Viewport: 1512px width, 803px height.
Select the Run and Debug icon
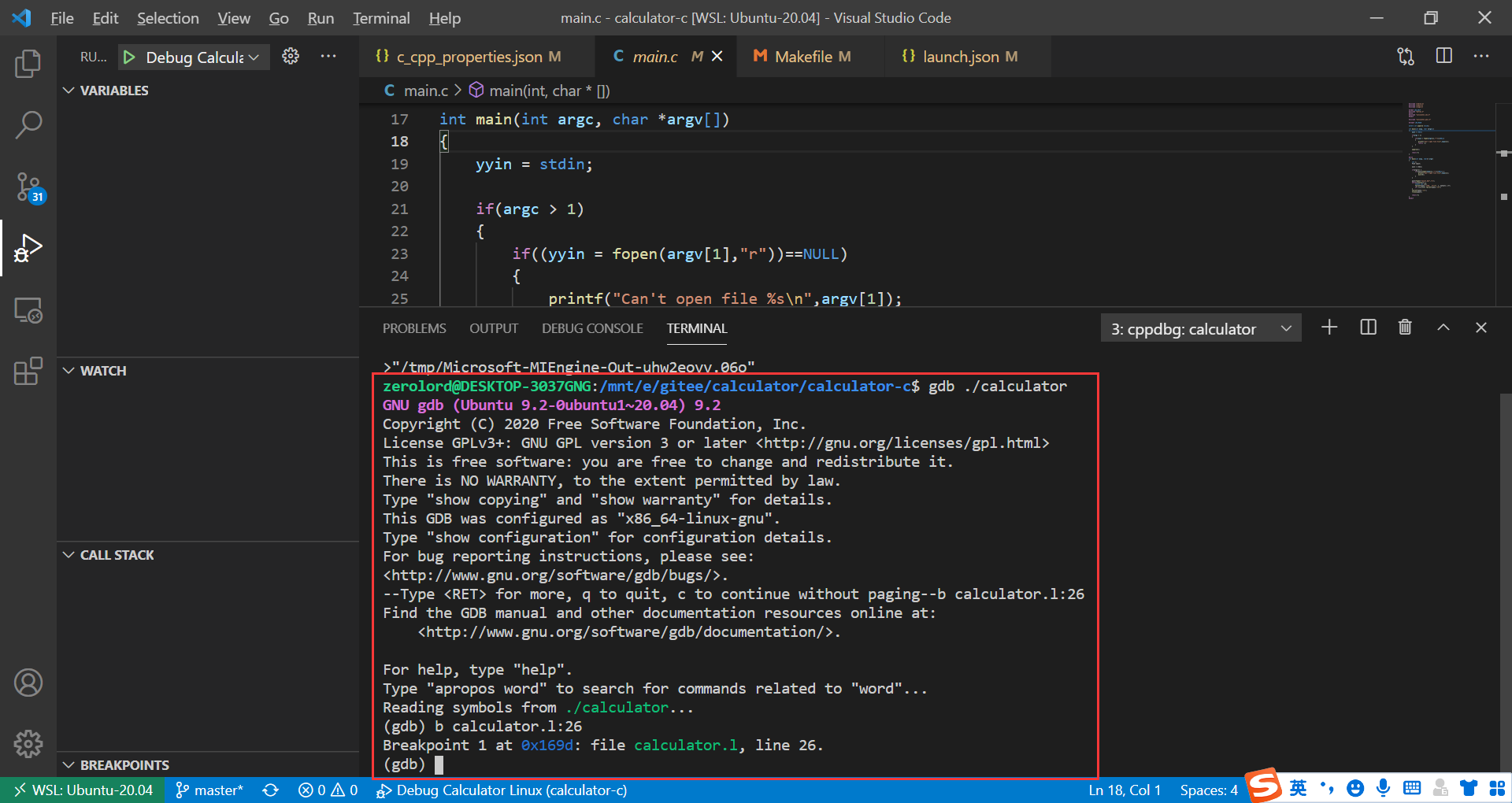coord(28,248)
